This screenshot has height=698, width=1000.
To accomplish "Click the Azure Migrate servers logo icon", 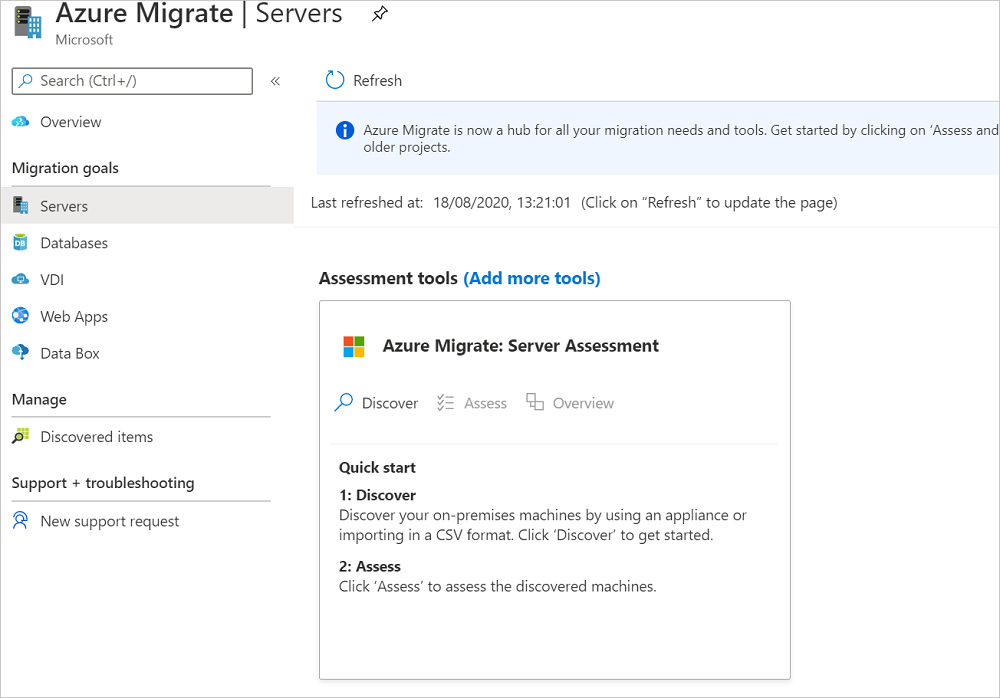I will click(x=28, y=22).
